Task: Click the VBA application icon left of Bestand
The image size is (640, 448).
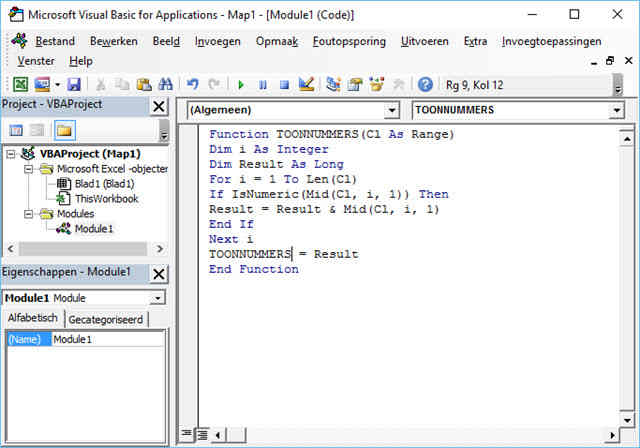Action: [x=19, y=41]
